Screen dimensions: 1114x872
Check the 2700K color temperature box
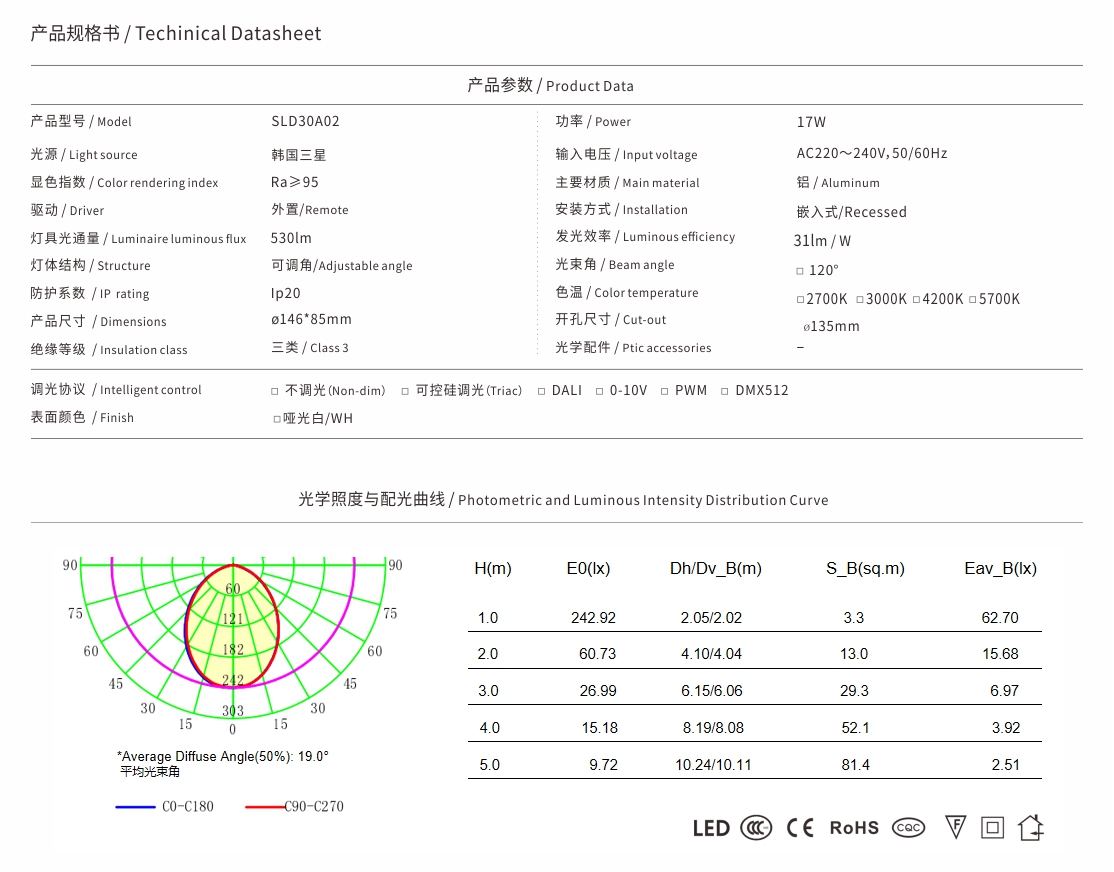click(800, 300)
